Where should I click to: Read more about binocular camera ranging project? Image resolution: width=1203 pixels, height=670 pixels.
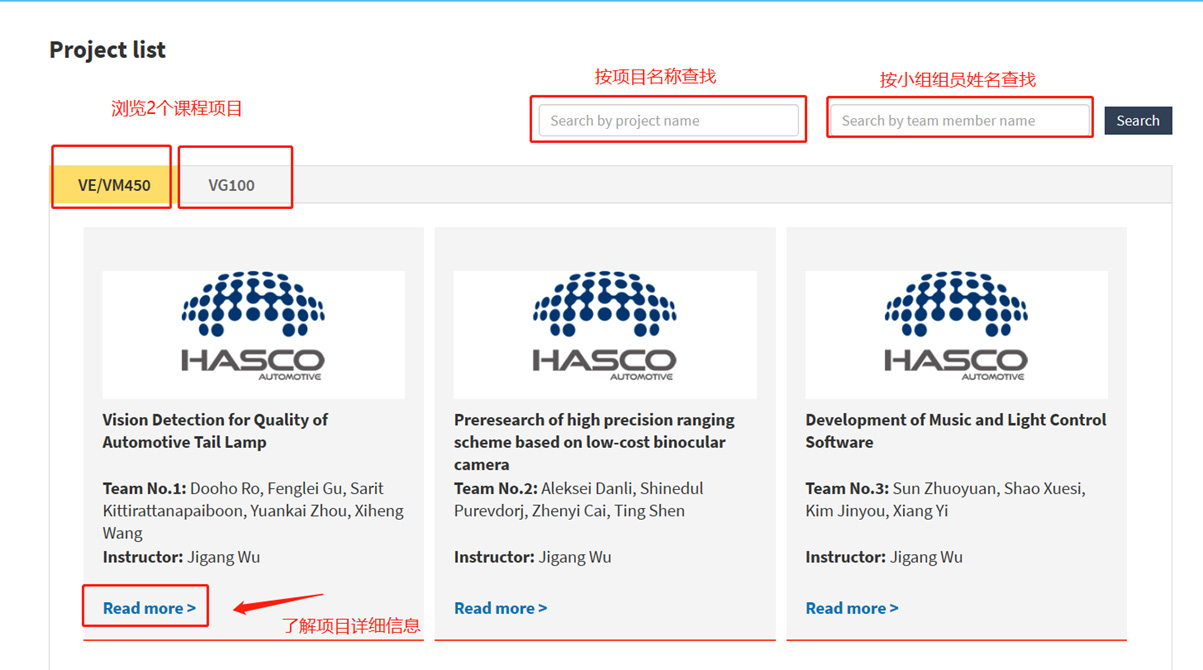(500, 608)
